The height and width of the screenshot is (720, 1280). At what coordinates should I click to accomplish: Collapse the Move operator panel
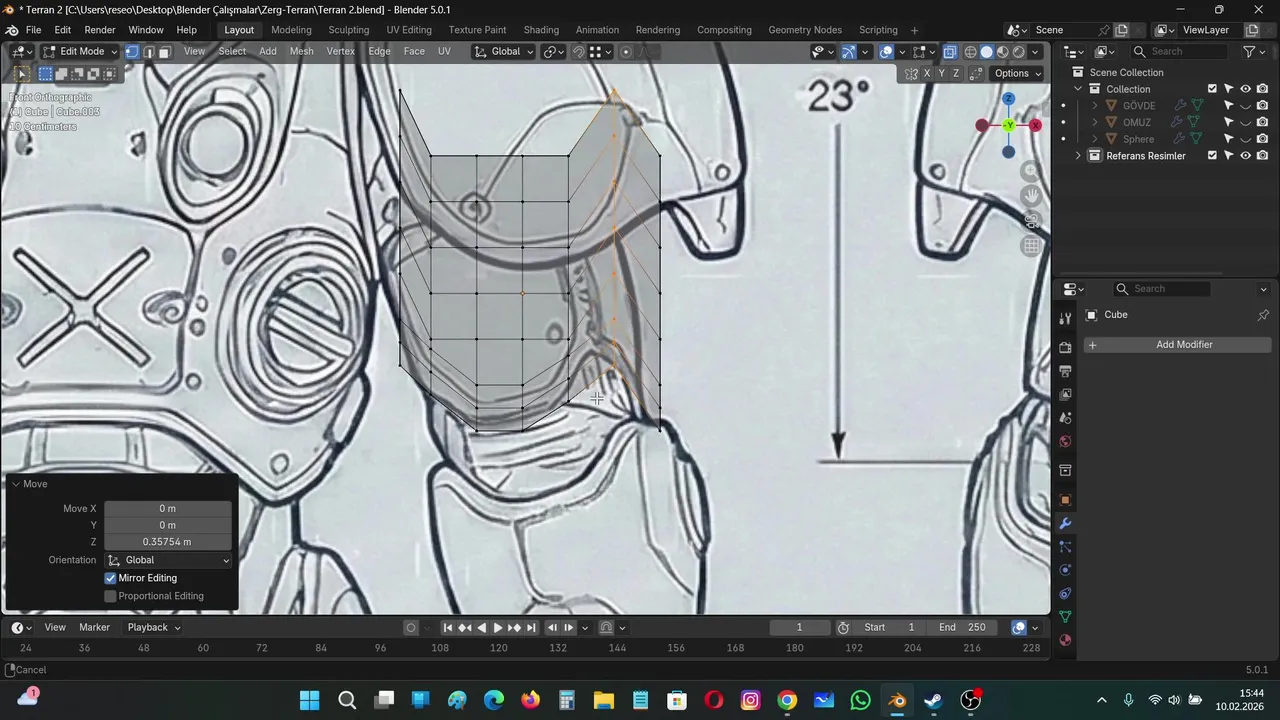click(16, 484)
